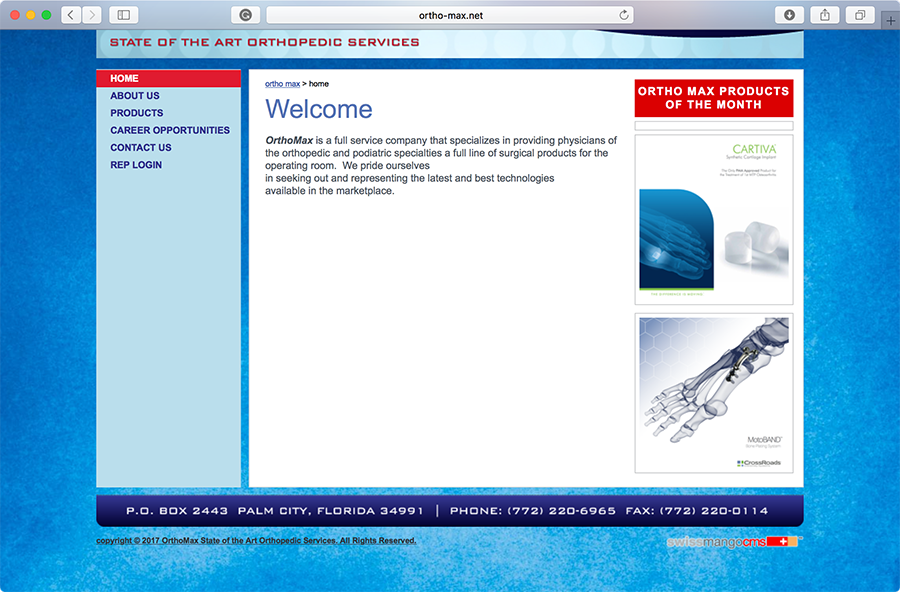This screenshot has height=592, width=900.
Task: Open a new tab with the plus button
Action: tap(890, 20)
